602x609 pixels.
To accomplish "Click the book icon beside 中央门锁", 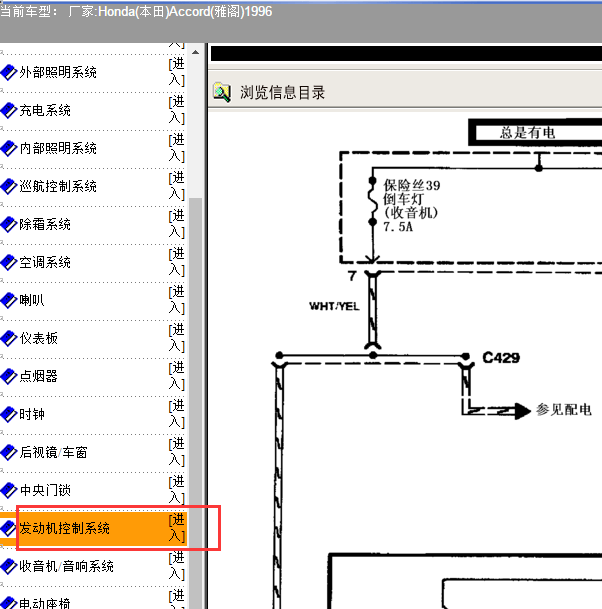I will point(9,491).
